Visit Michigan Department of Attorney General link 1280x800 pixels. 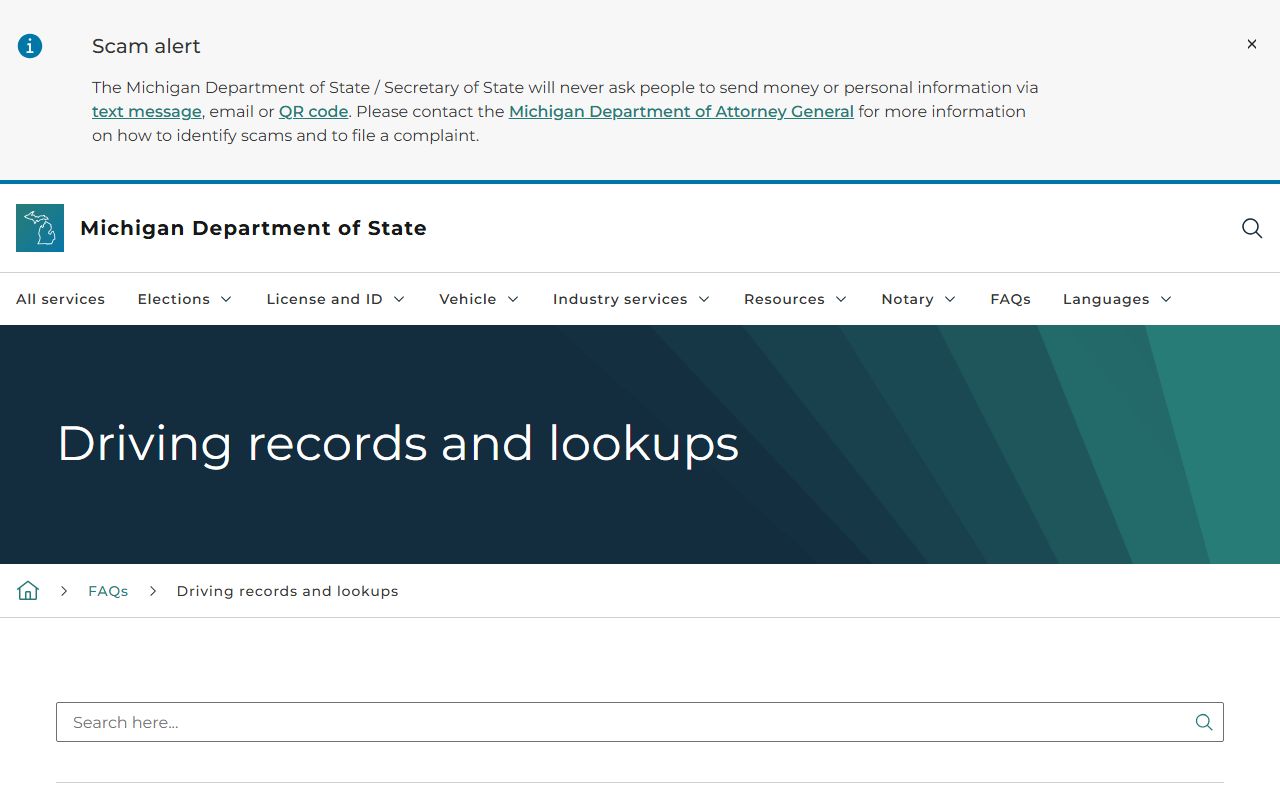(x=681, y=111)
